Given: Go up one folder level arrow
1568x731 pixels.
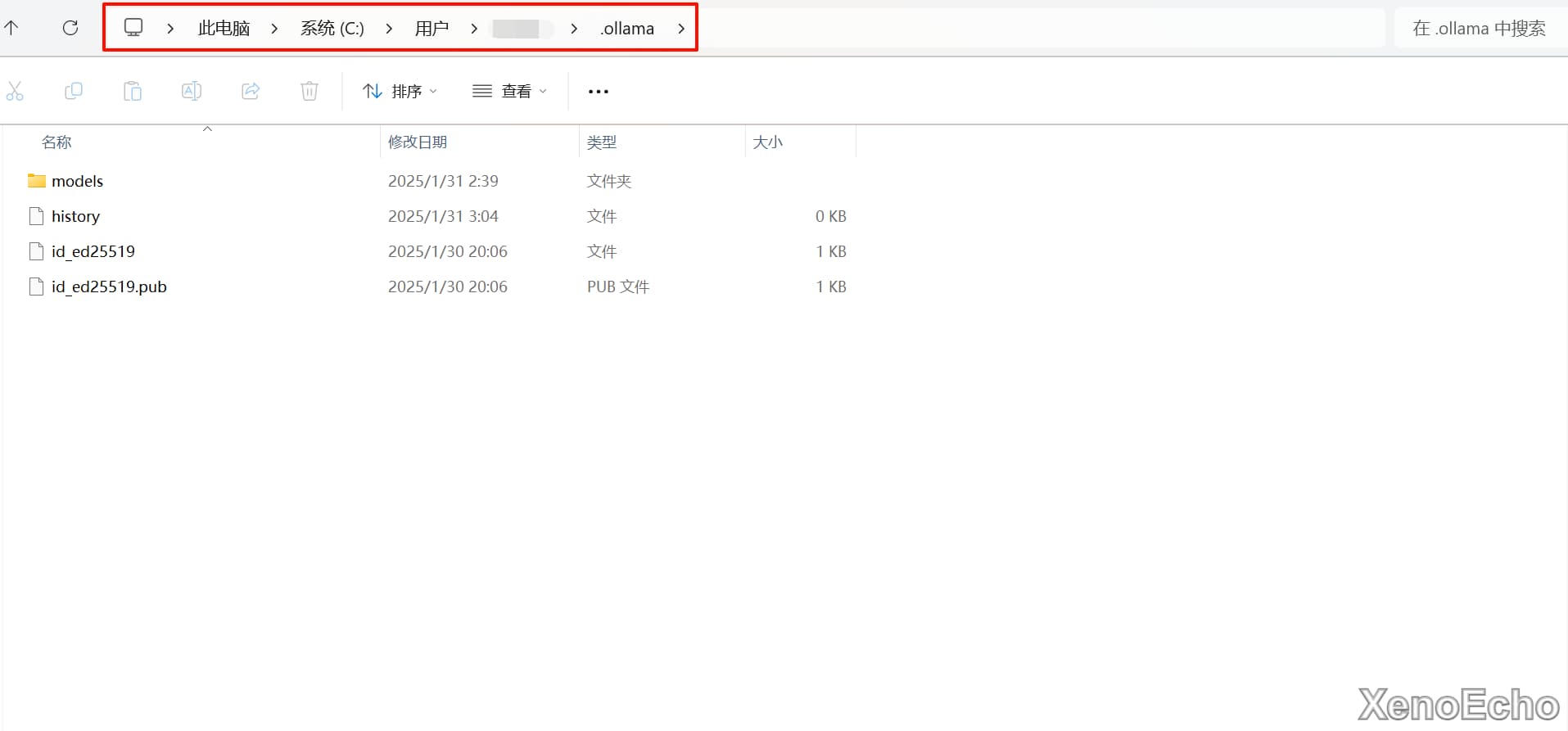Looking at the screenshot, I should click(11, 28).
